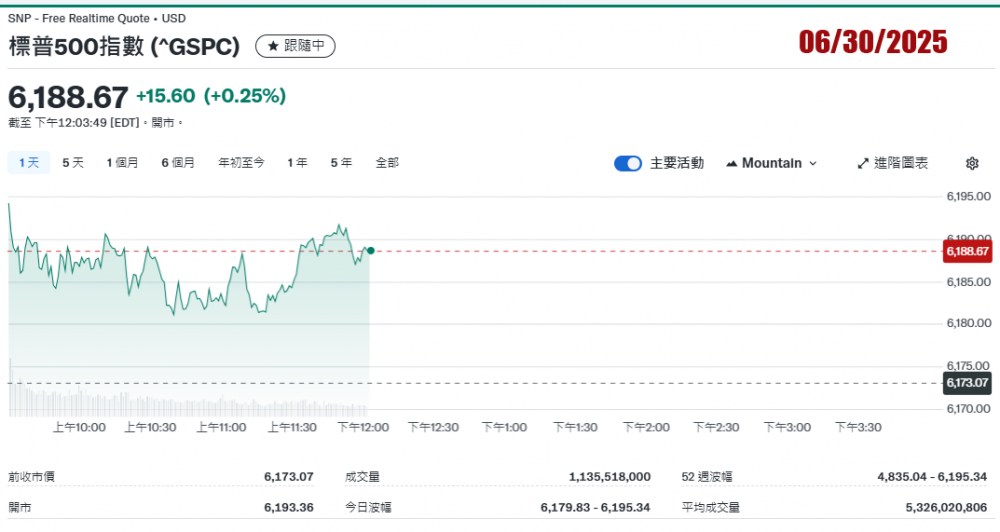
Task: Click the 跟隨中 follow button
Action: pyautogui.click(x=296, y=46)
